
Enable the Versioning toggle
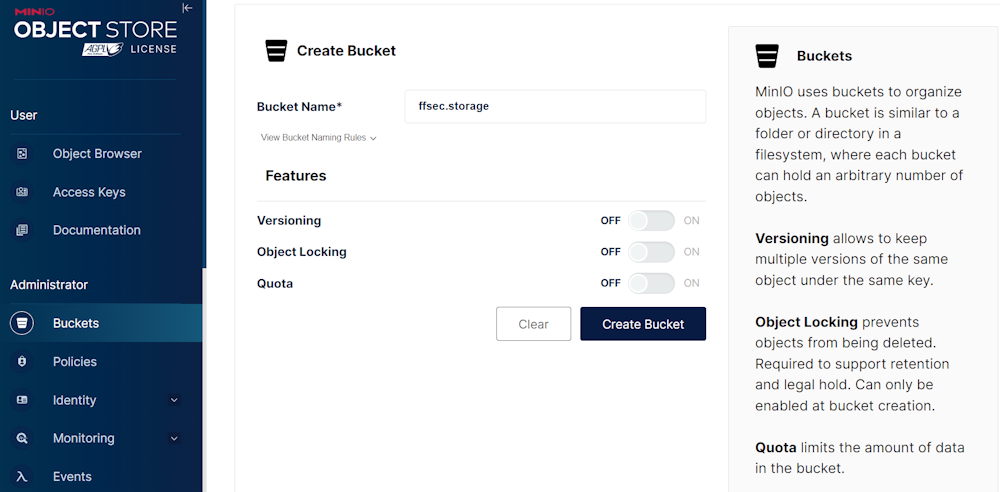[x=651, y=220]
